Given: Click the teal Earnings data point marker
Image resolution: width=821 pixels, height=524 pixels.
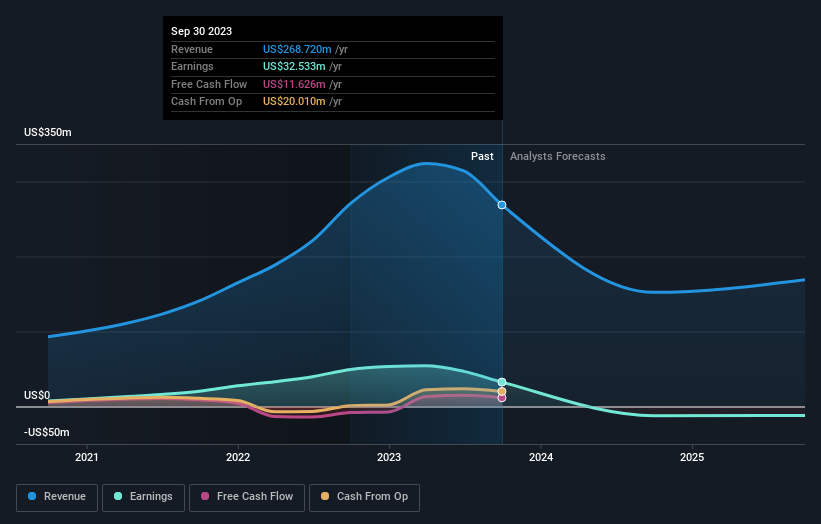Looking at the screenshot, I should [x=502, y=382].
